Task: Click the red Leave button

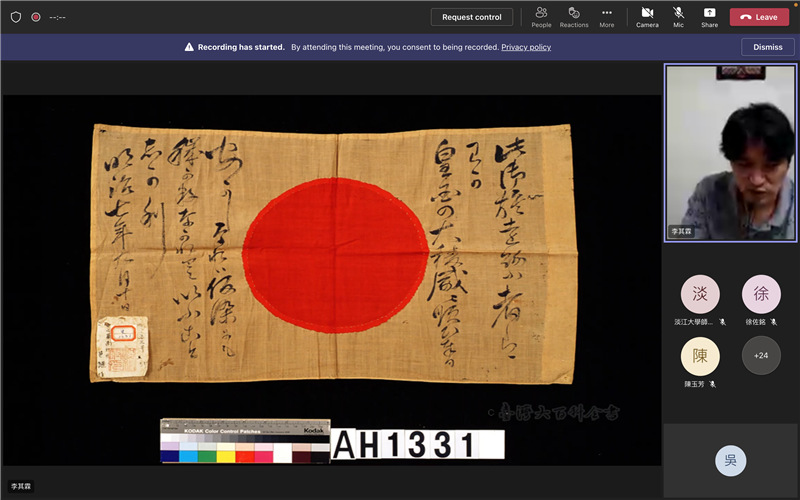Action: 759,17
